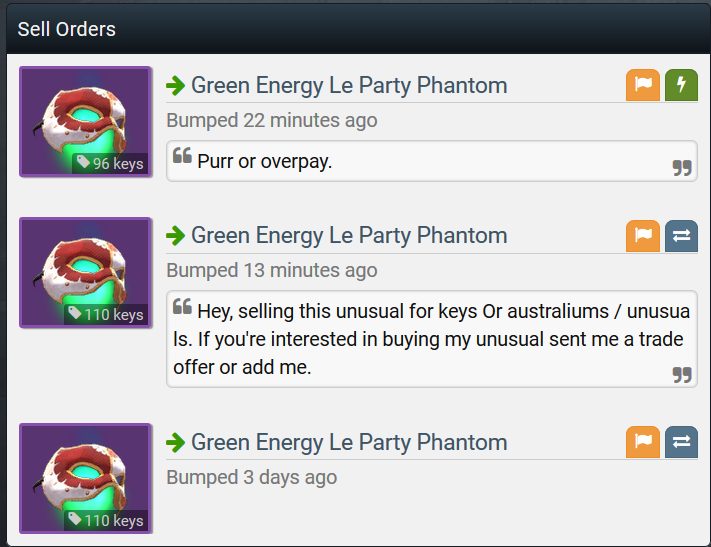Open first Green Energy Le Party Phantom link
The width and height of the screenshot is (711, 547).
349,86
